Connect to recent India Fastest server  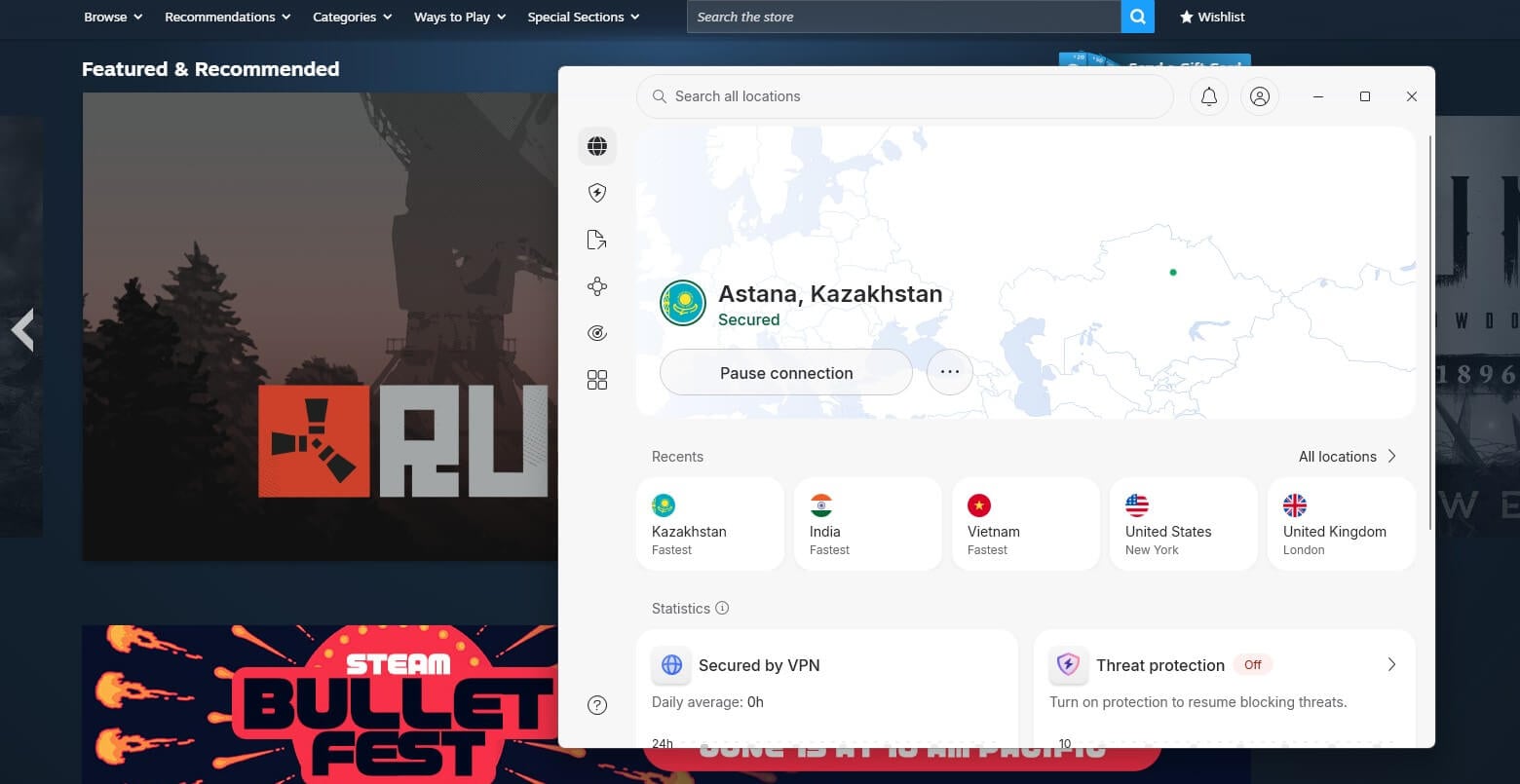[868, 524]
